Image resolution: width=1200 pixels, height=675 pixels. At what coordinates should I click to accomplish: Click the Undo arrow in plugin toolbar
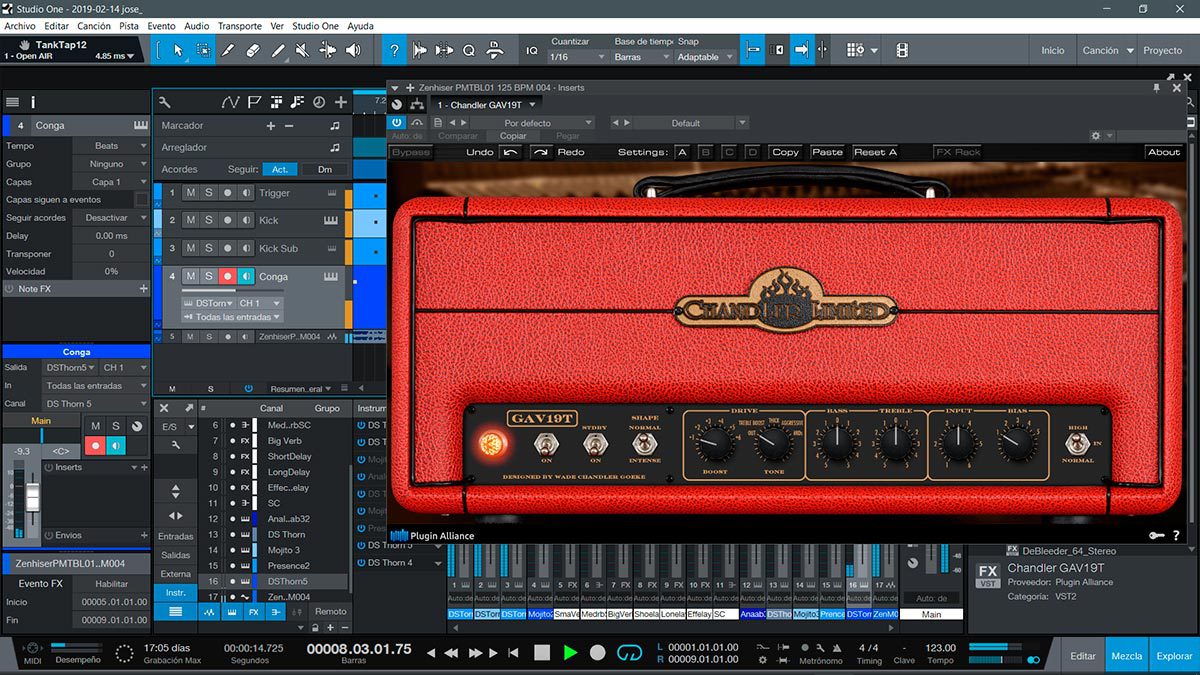point(511,152)
